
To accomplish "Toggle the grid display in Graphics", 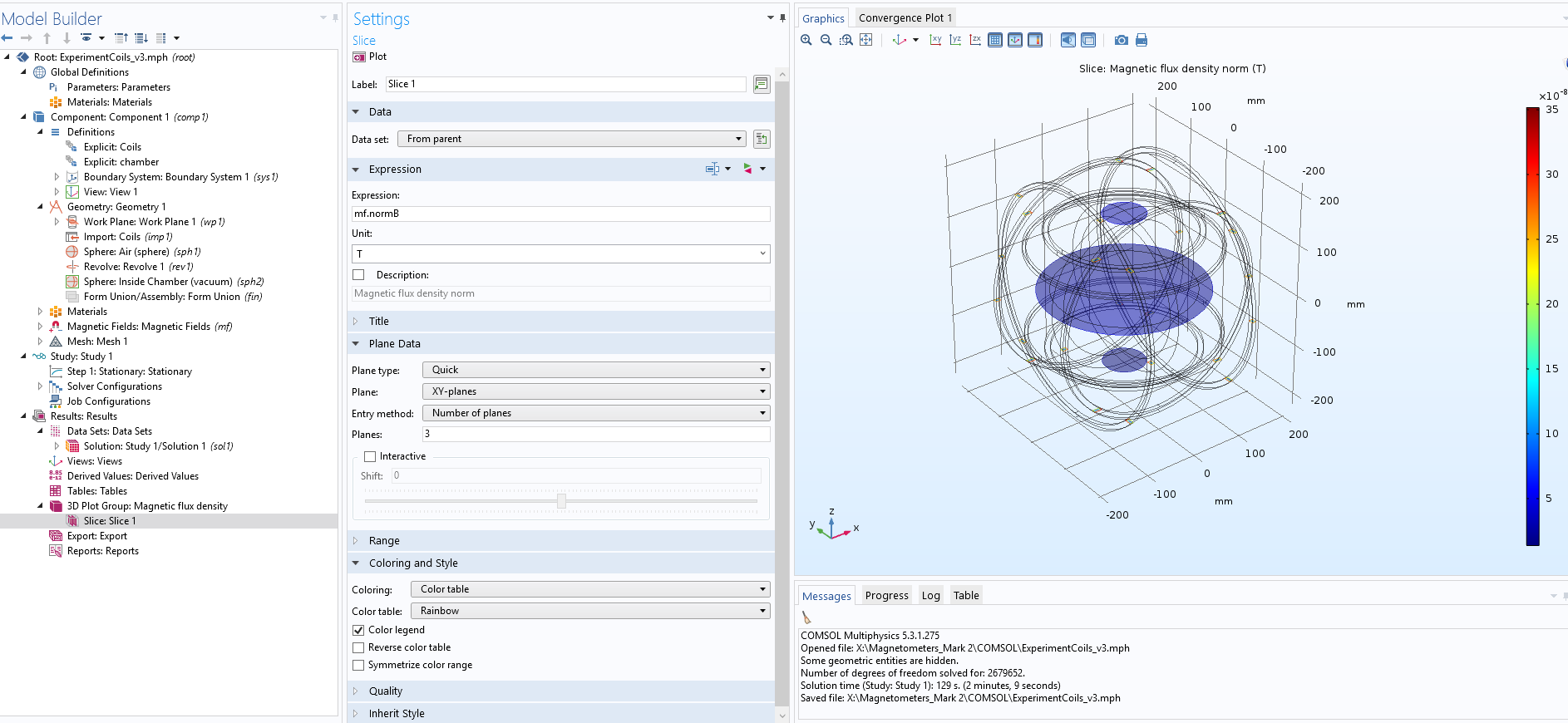I will click(x=995, y=40).
